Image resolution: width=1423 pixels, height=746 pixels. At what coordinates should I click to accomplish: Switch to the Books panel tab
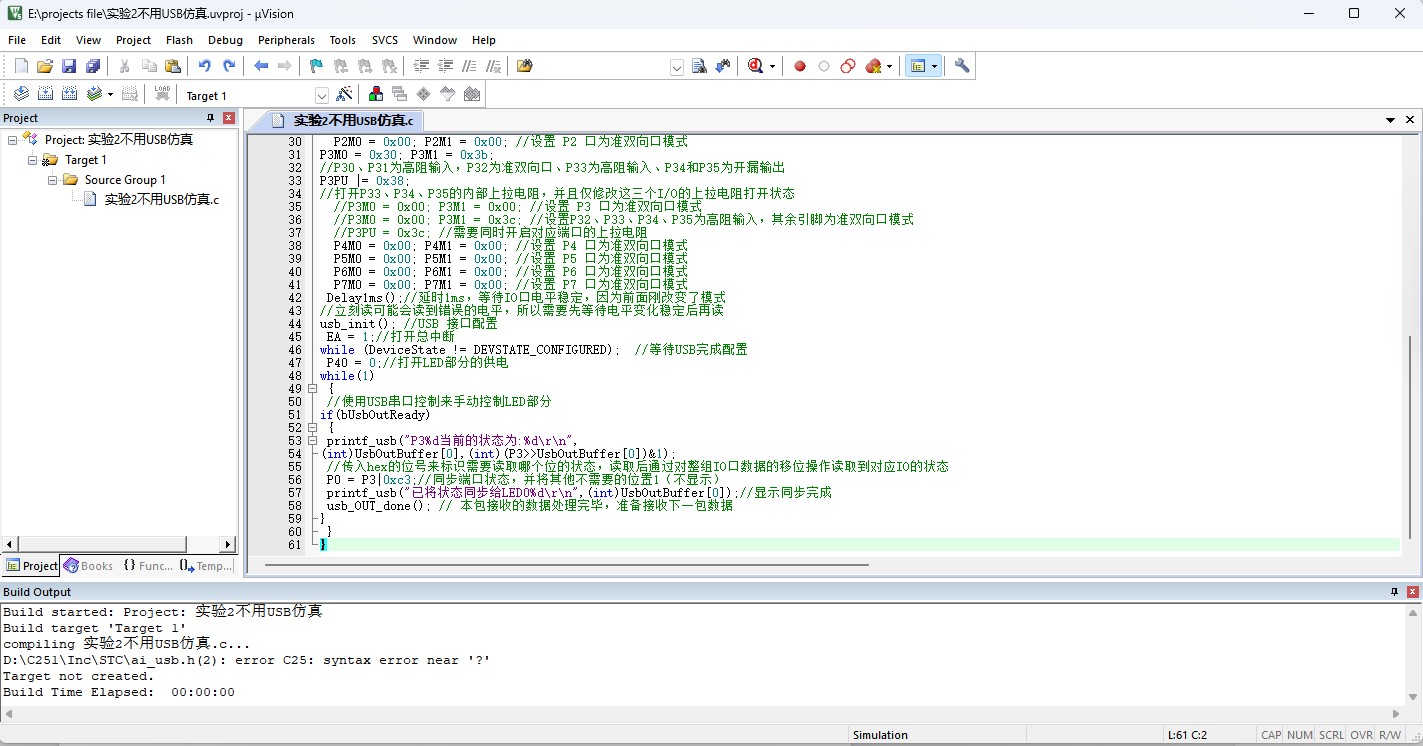pos(89,566)
